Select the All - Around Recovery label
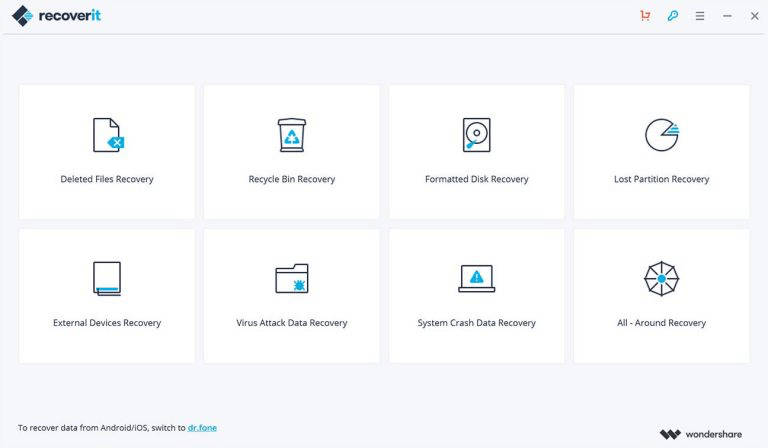Image resolution: width=768 pixels, height=448 pixels. tap(662, 323)
